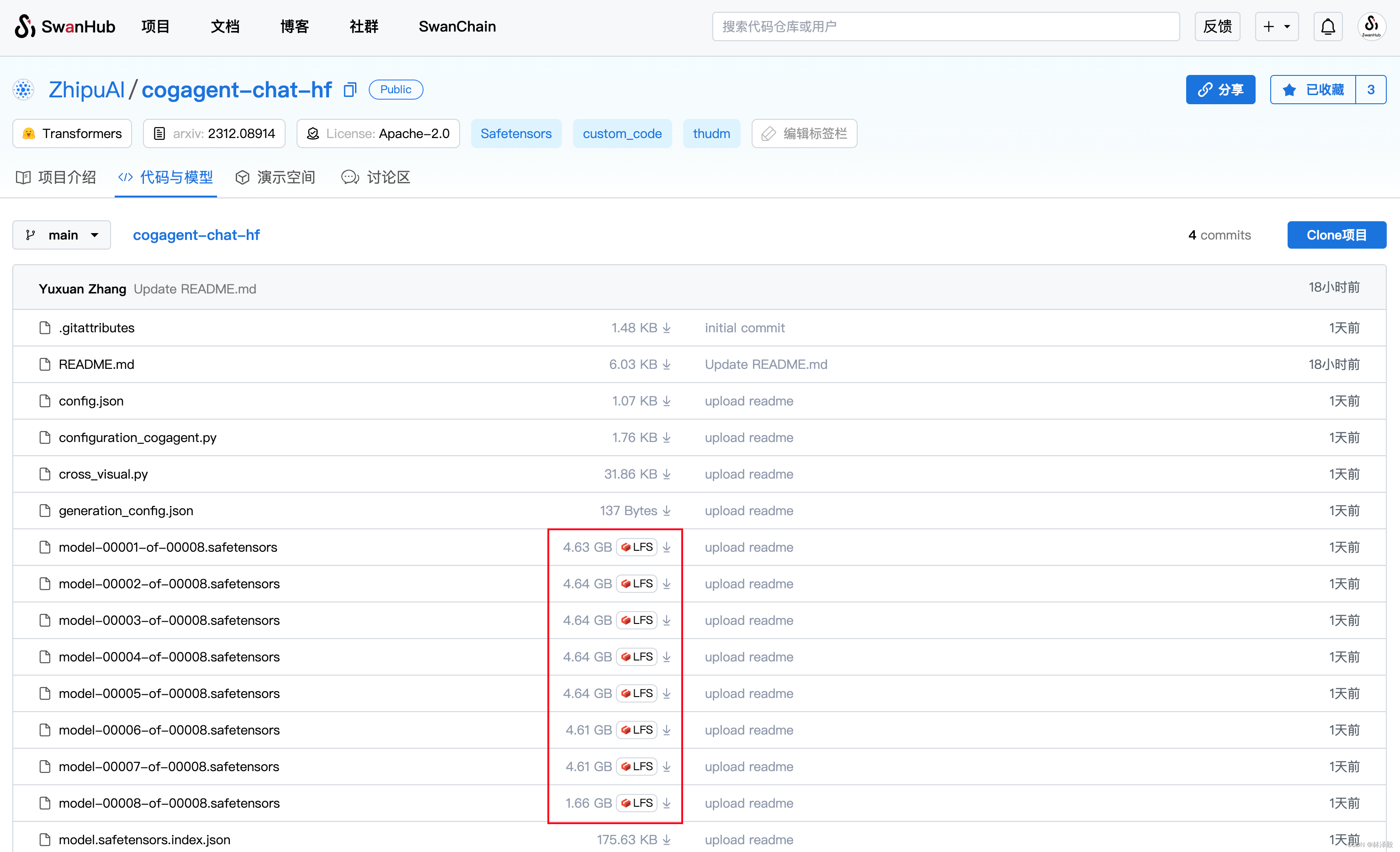Image resolution: width=1400 pixels, height=852 pixels.
Task: Open the 社群 menu
Action: (364, 26)
